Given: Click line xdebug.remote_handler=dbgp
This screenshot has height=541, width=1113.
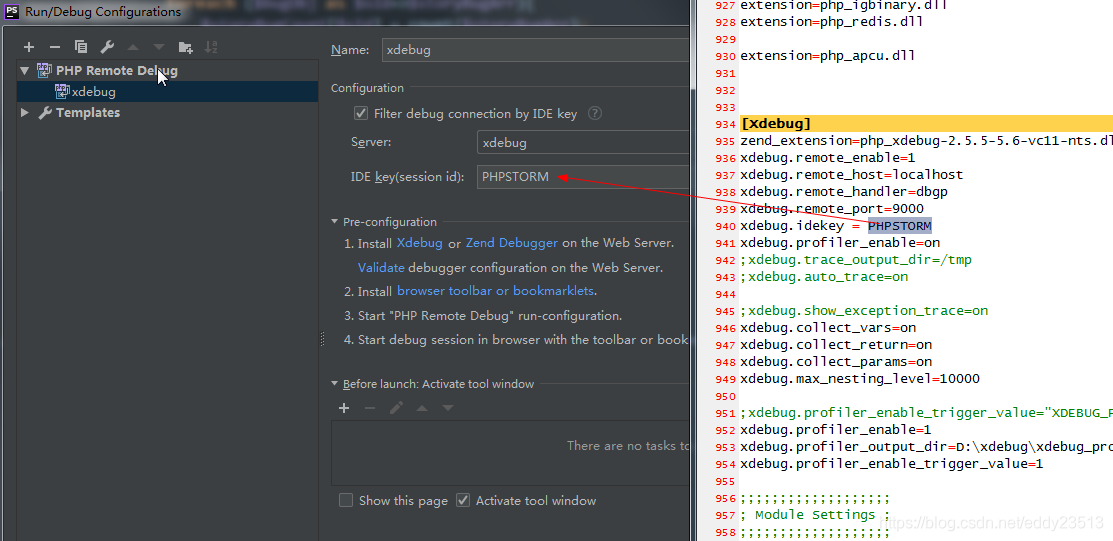Looking at the screenshot, I should [x=843, y=192].
